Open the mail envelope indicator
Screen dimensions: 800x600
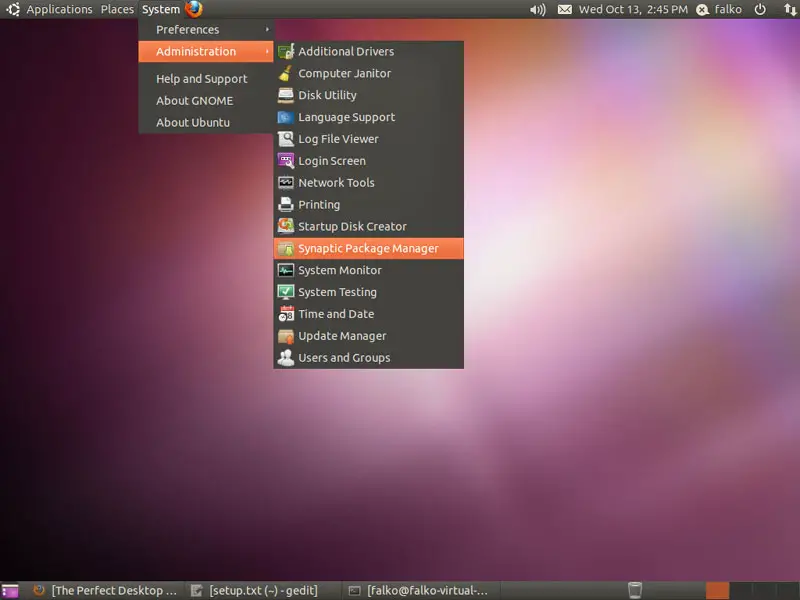point(564,10)
